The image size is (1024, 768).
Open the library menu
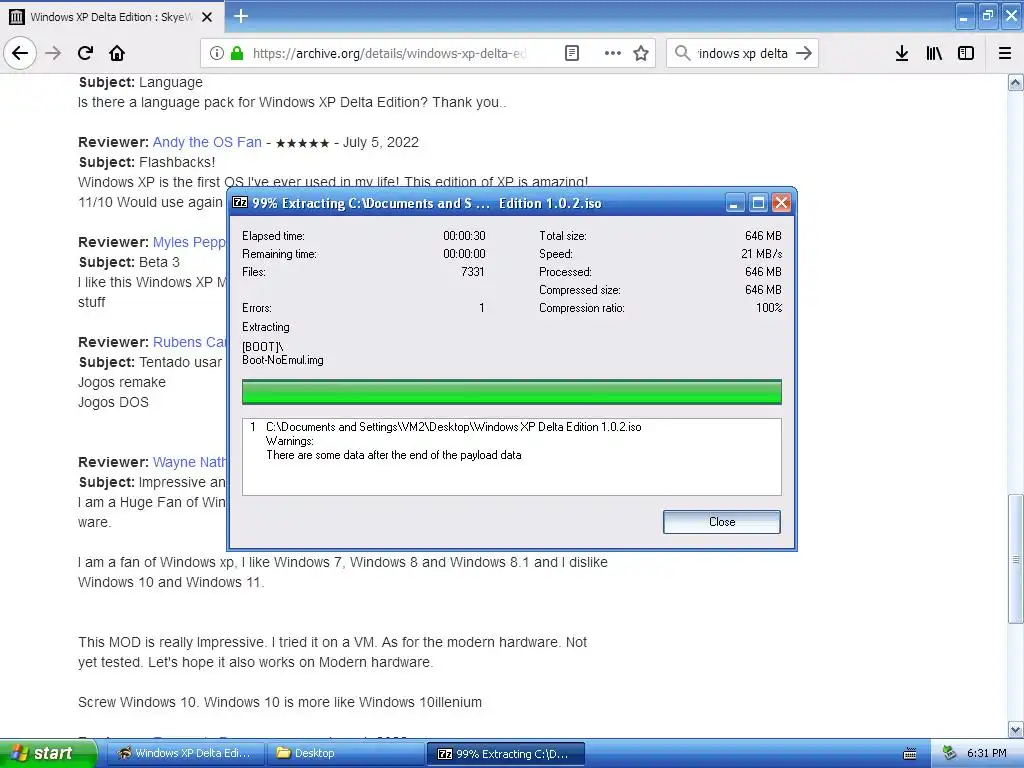pyautogui.click(x=934, y=53)
